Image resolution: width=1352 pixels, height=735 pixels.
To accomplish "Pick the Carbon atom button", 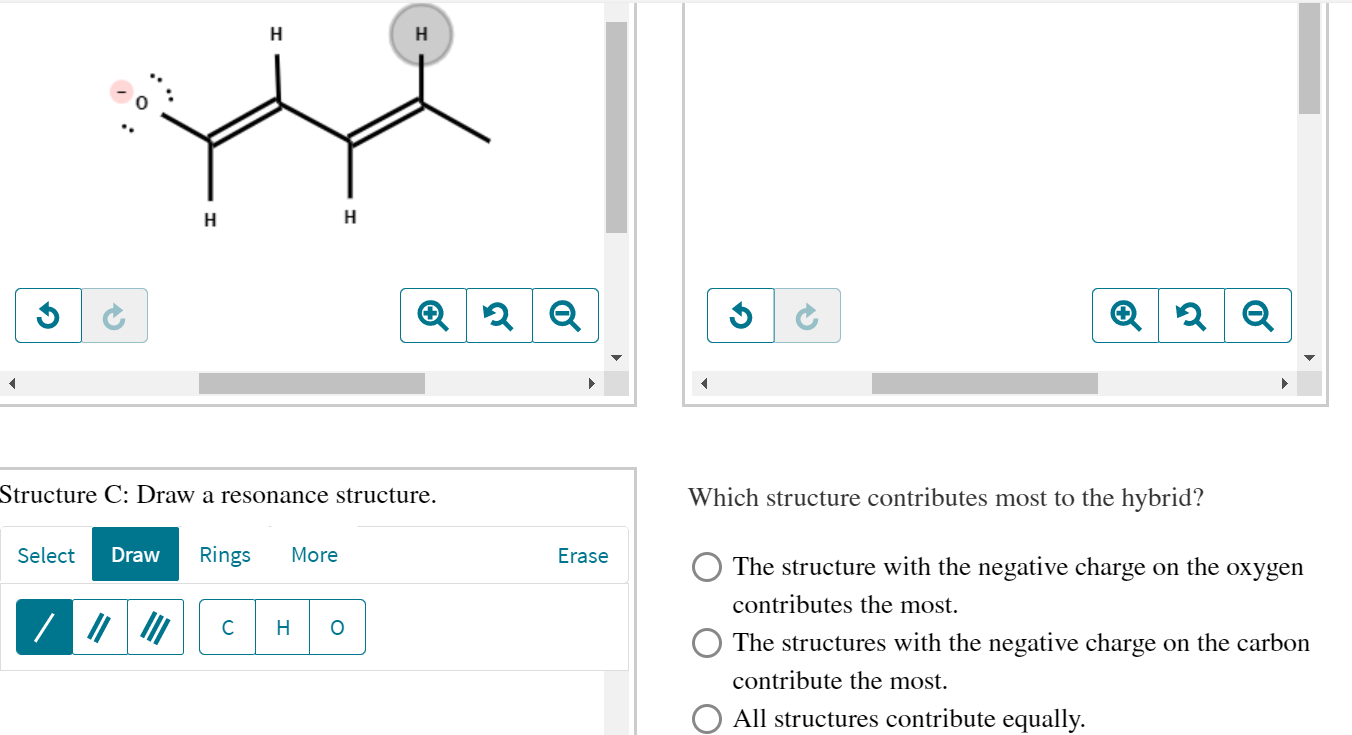I will (x=227, y=627).
